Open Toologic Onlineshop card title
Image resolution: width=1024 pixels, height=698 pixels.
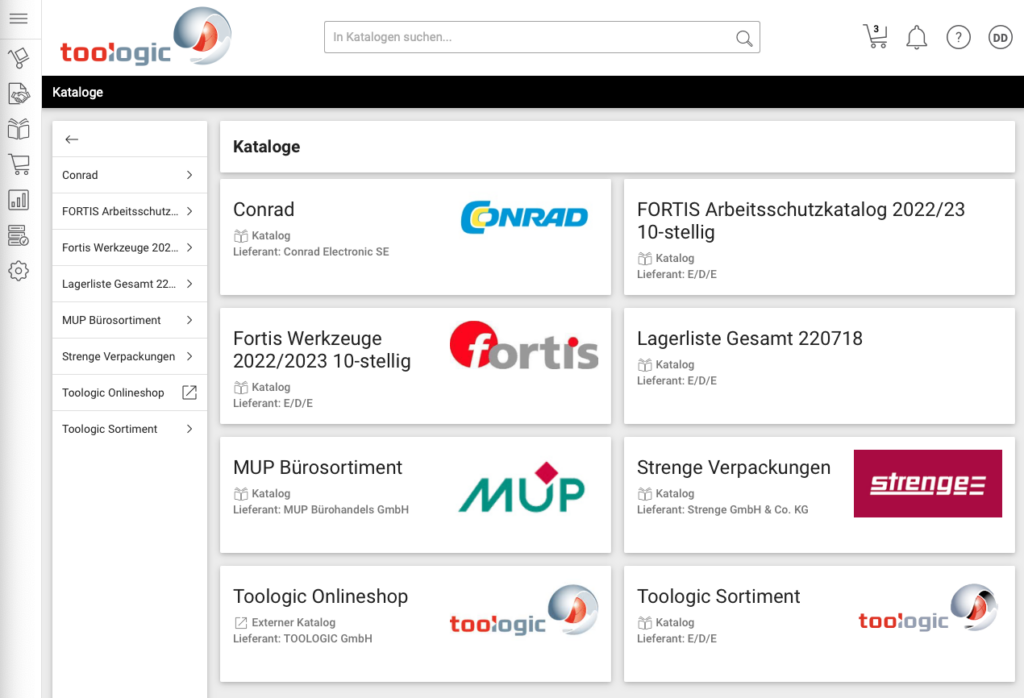point(321,596)
